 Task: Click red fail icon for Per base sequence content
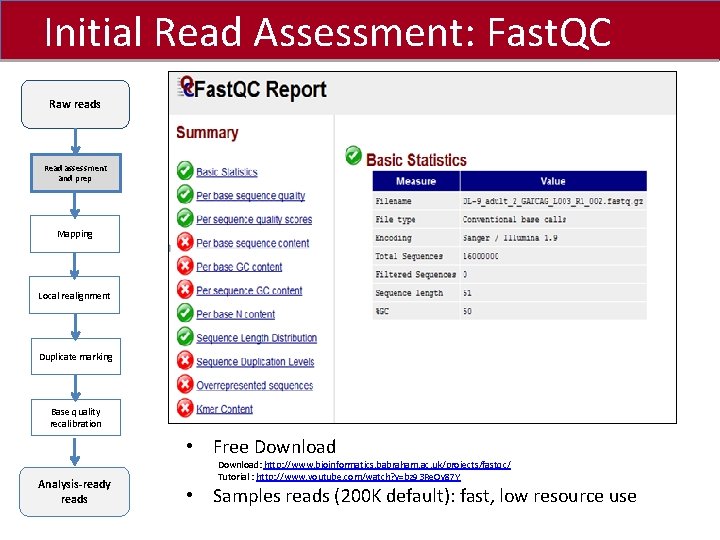point(185,242)
